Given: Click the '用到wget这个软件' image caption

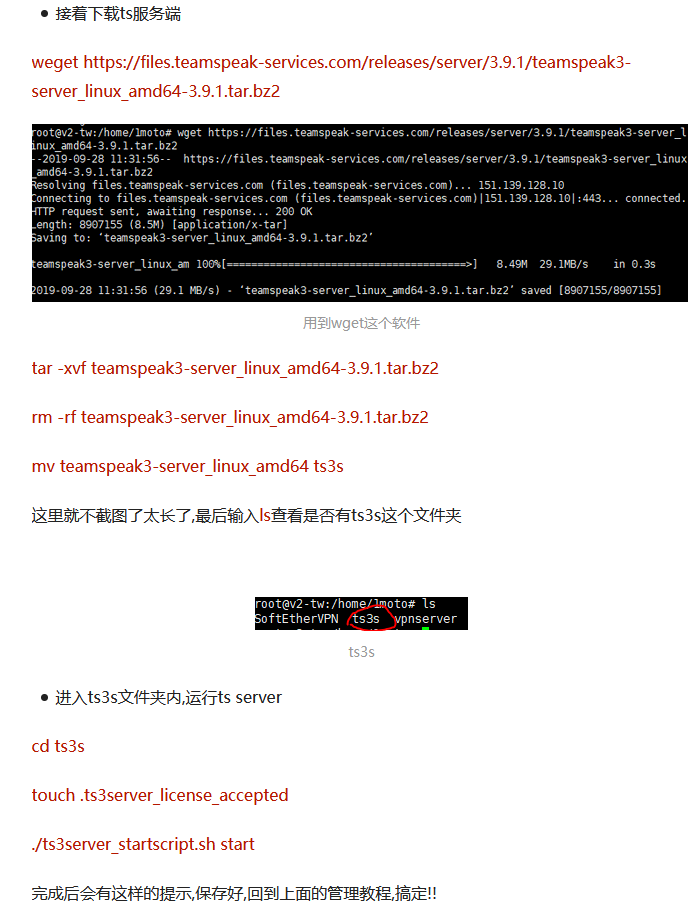Looking at the screenshot, I should pos(361,323).
